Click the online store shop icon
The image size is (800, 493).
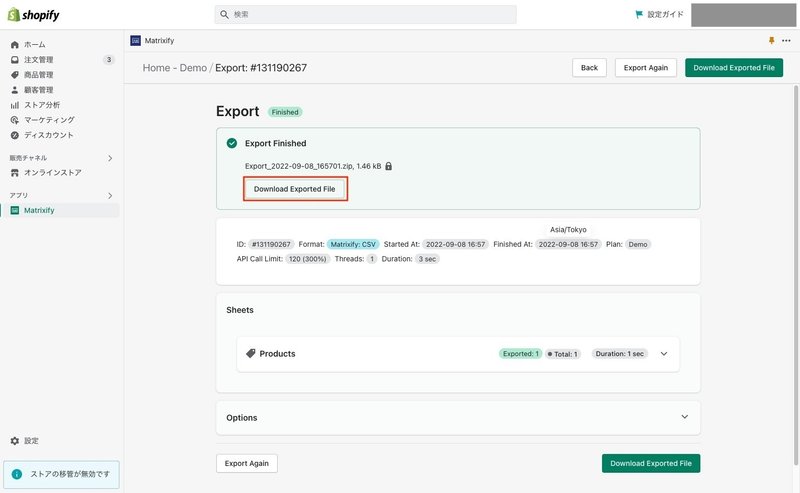tap(15, 173)
